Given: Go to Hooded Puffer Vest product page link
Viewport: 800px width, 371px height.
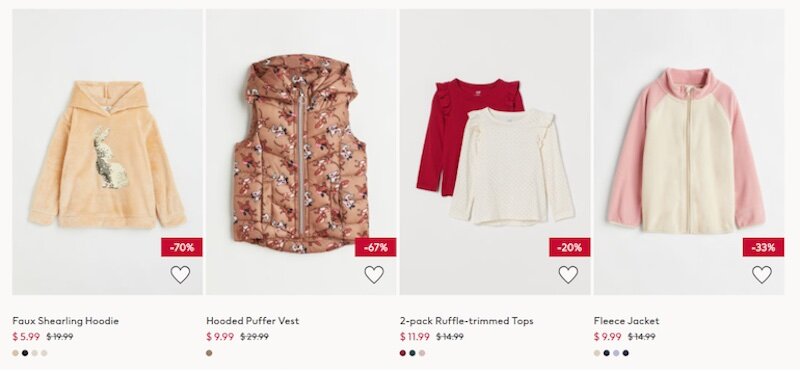Looking at the screenshot, I should pos(253,321).
